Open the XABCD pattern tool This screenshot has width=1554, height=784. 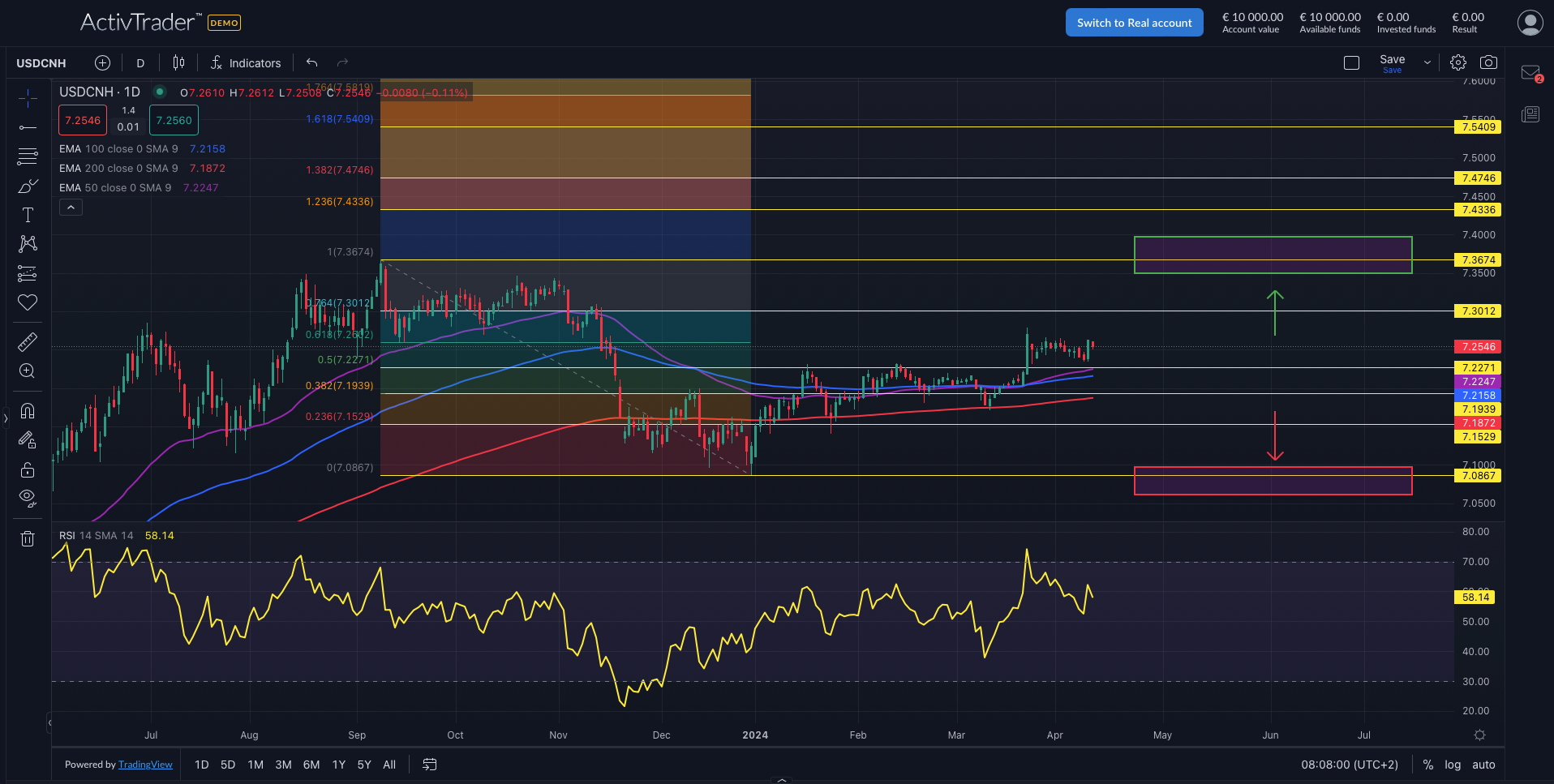(x=27, y=243)
